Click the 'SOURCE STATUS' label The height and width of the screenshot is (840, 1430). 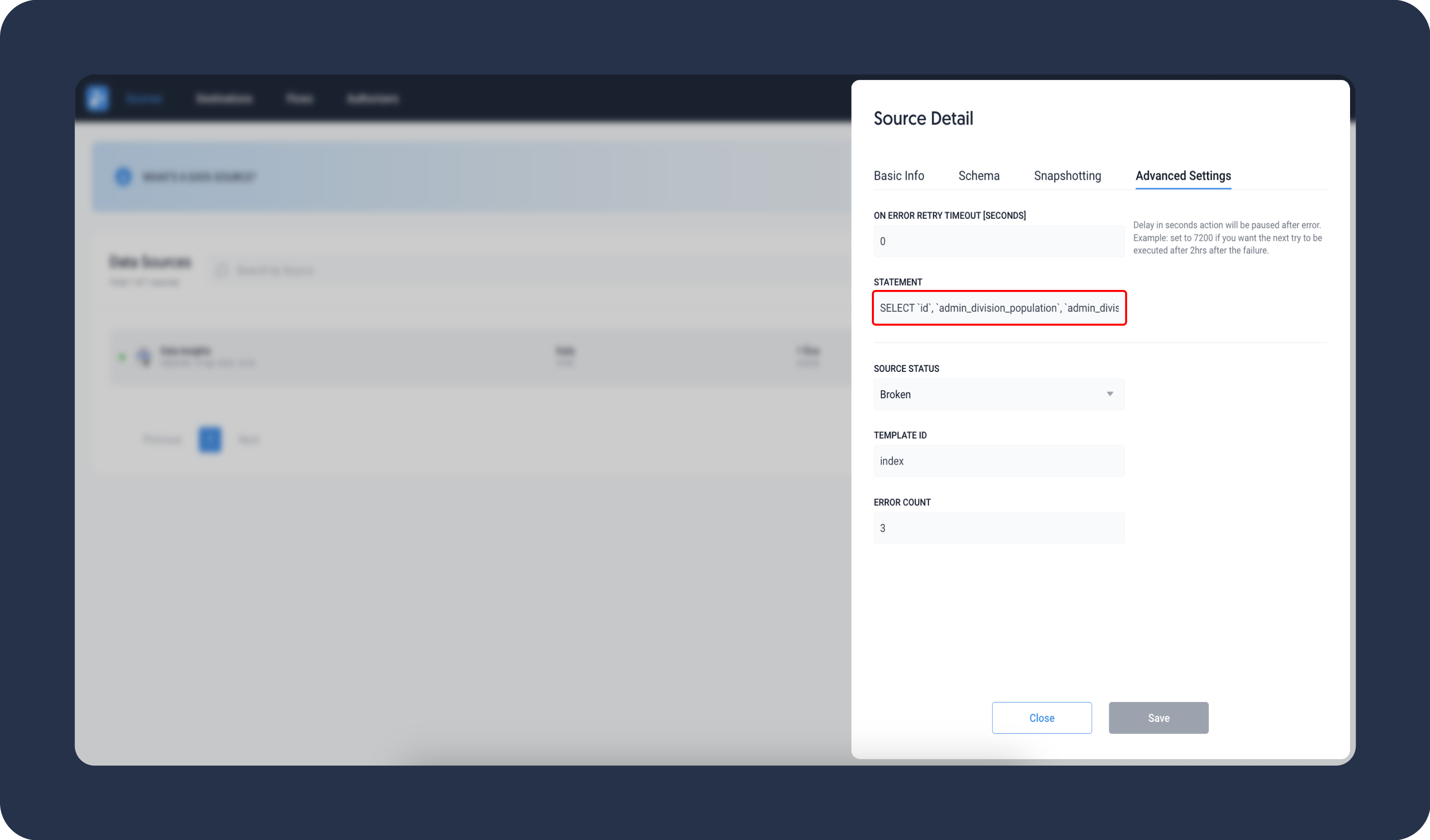[x=906, y=368]
